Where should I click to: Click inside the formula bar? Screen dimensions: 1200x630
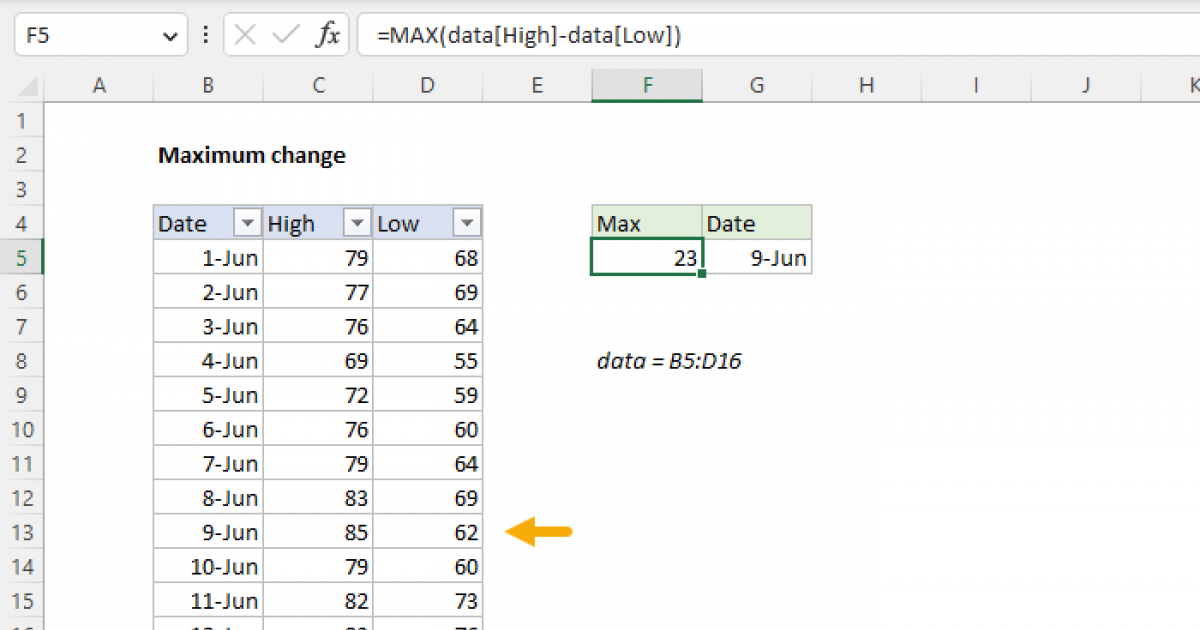[600, 34]
